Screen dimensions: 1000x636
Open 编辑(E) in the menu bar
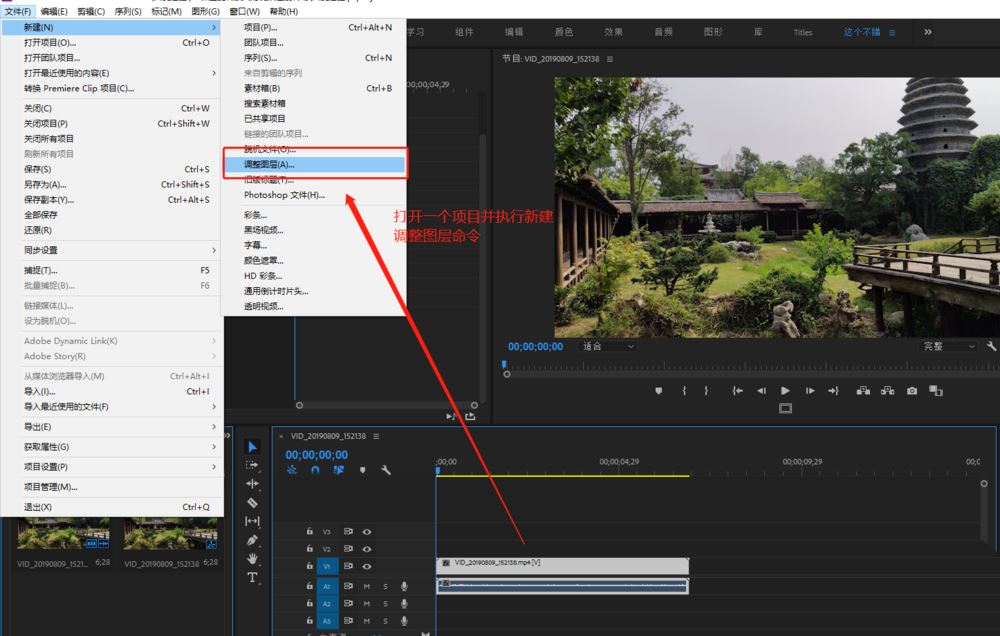pos(54,11)
